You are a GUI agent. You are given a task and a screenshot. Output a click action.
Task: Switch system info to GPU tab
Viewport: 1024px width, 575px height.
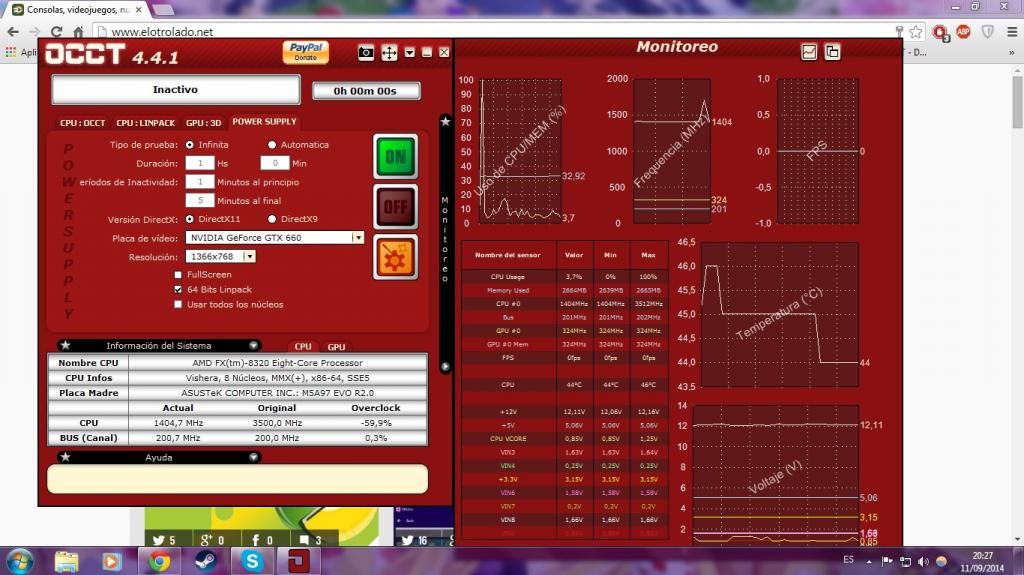click(x=336, y=347)
